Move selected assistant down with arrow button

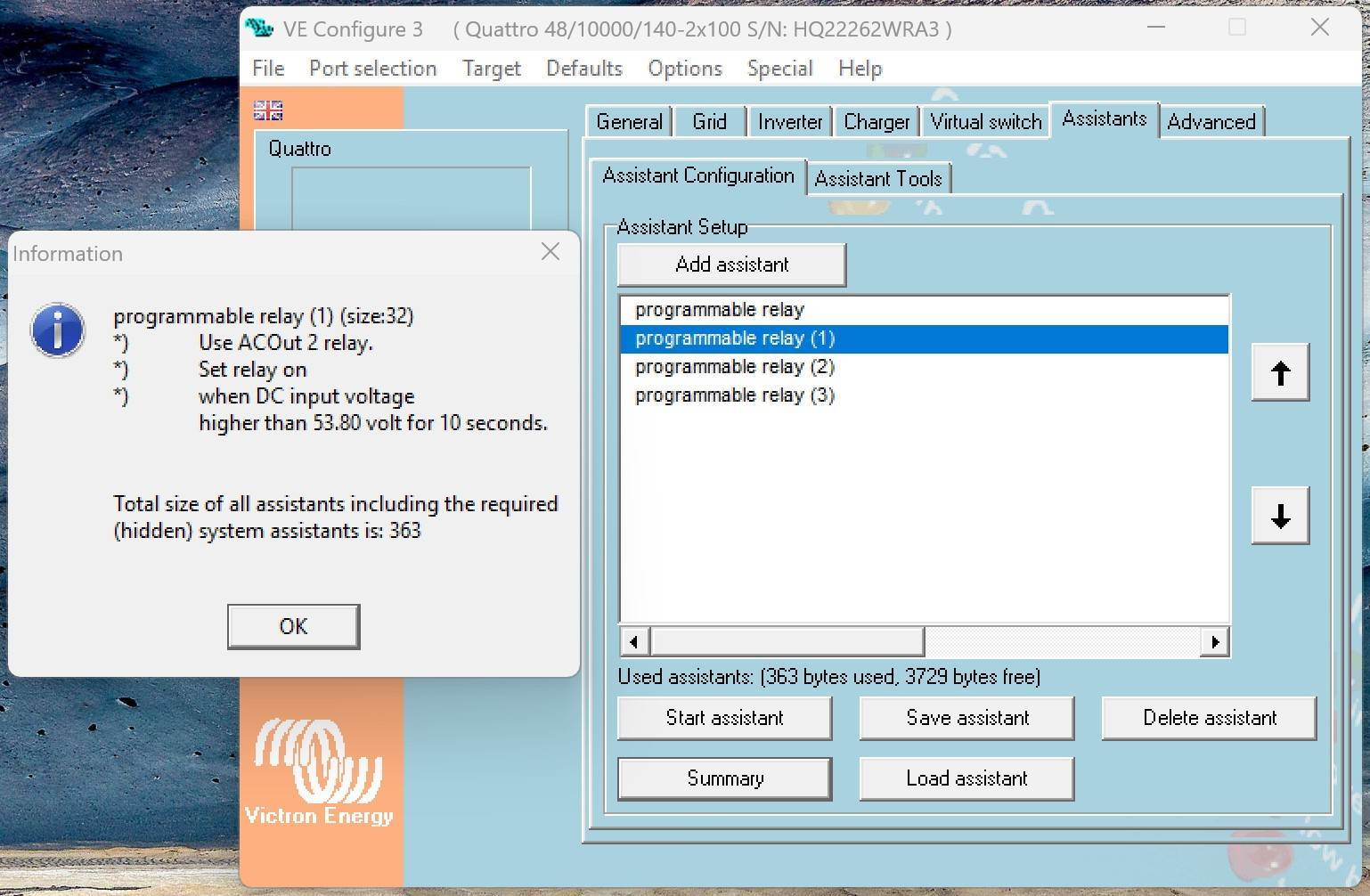tap(1280, 516)
